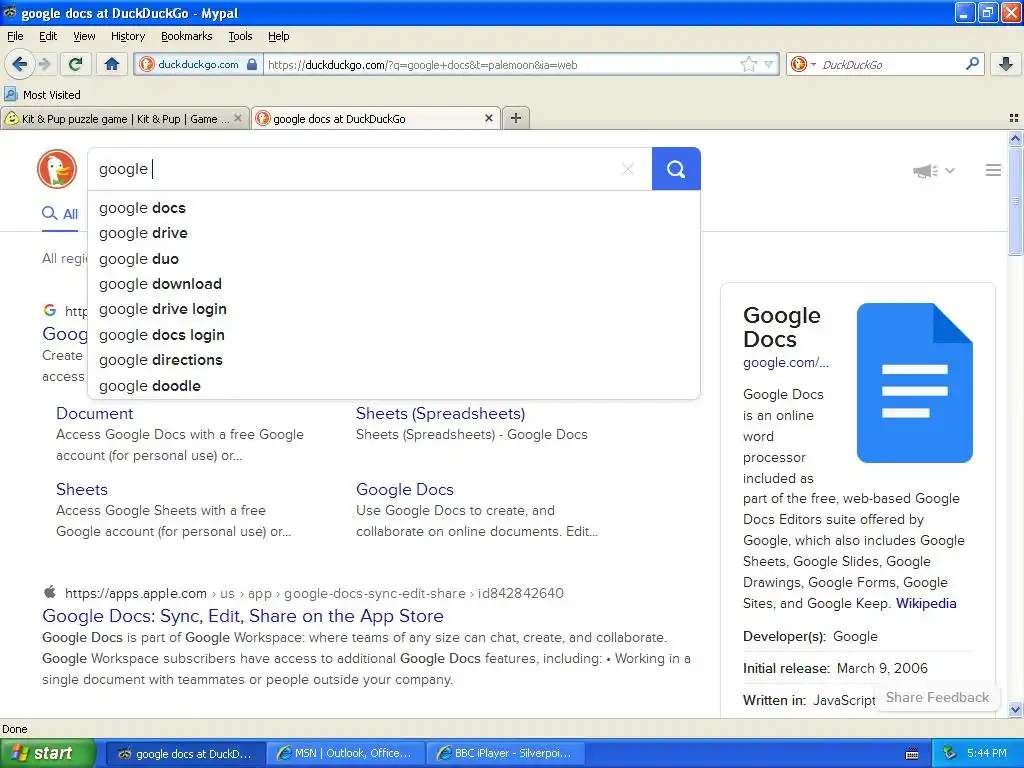Viewport: 1024px width, 768px height.
Task: Click the google docs at DuckD taskbar button
Action: 186,753
